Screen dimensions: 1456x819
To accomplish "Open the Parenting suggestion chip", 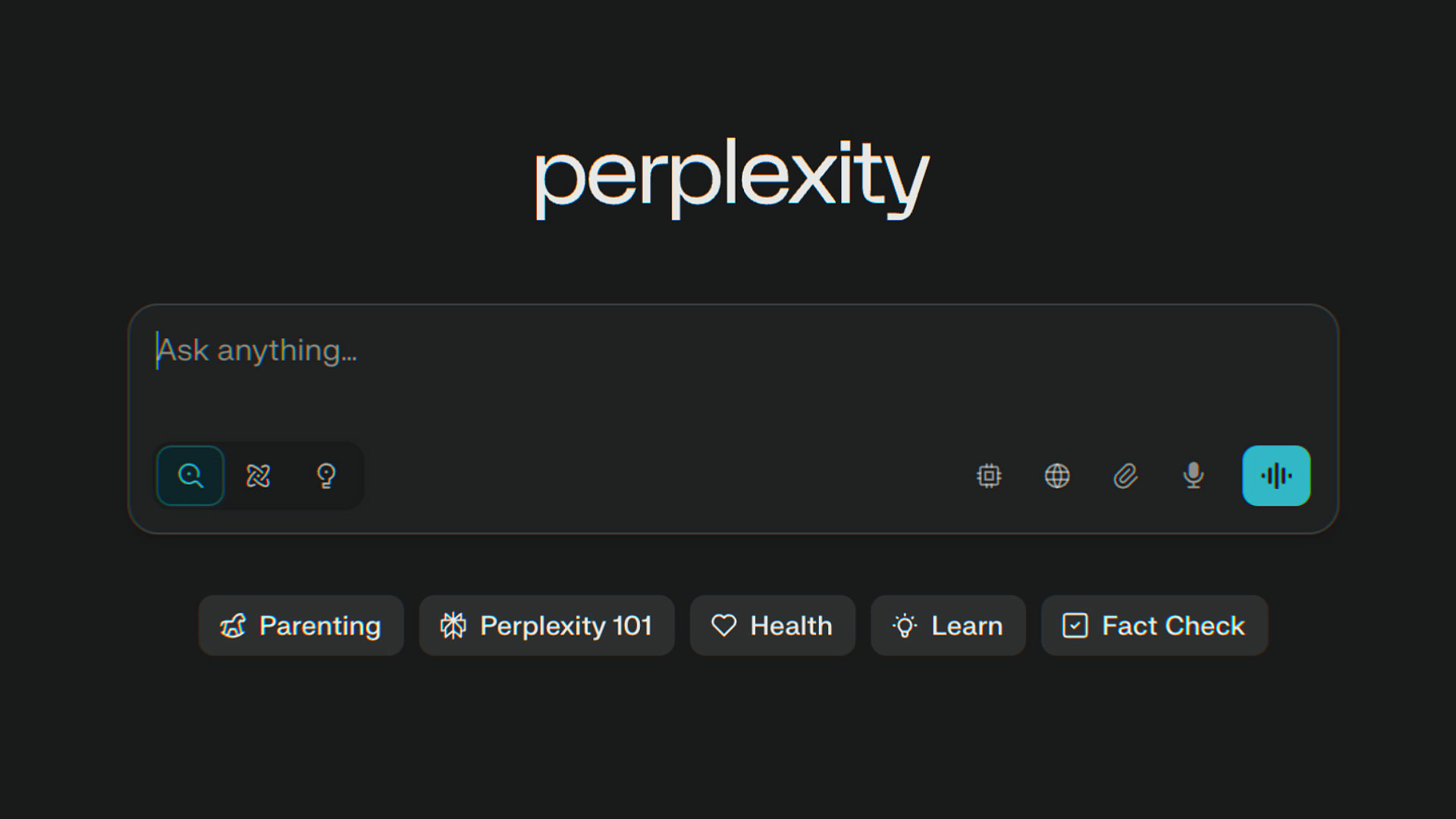I will [301, 626].
